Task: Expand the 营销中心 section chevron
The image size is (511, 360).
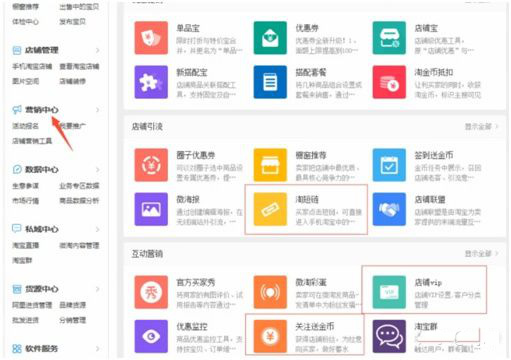Action: [x=98, y=110]
